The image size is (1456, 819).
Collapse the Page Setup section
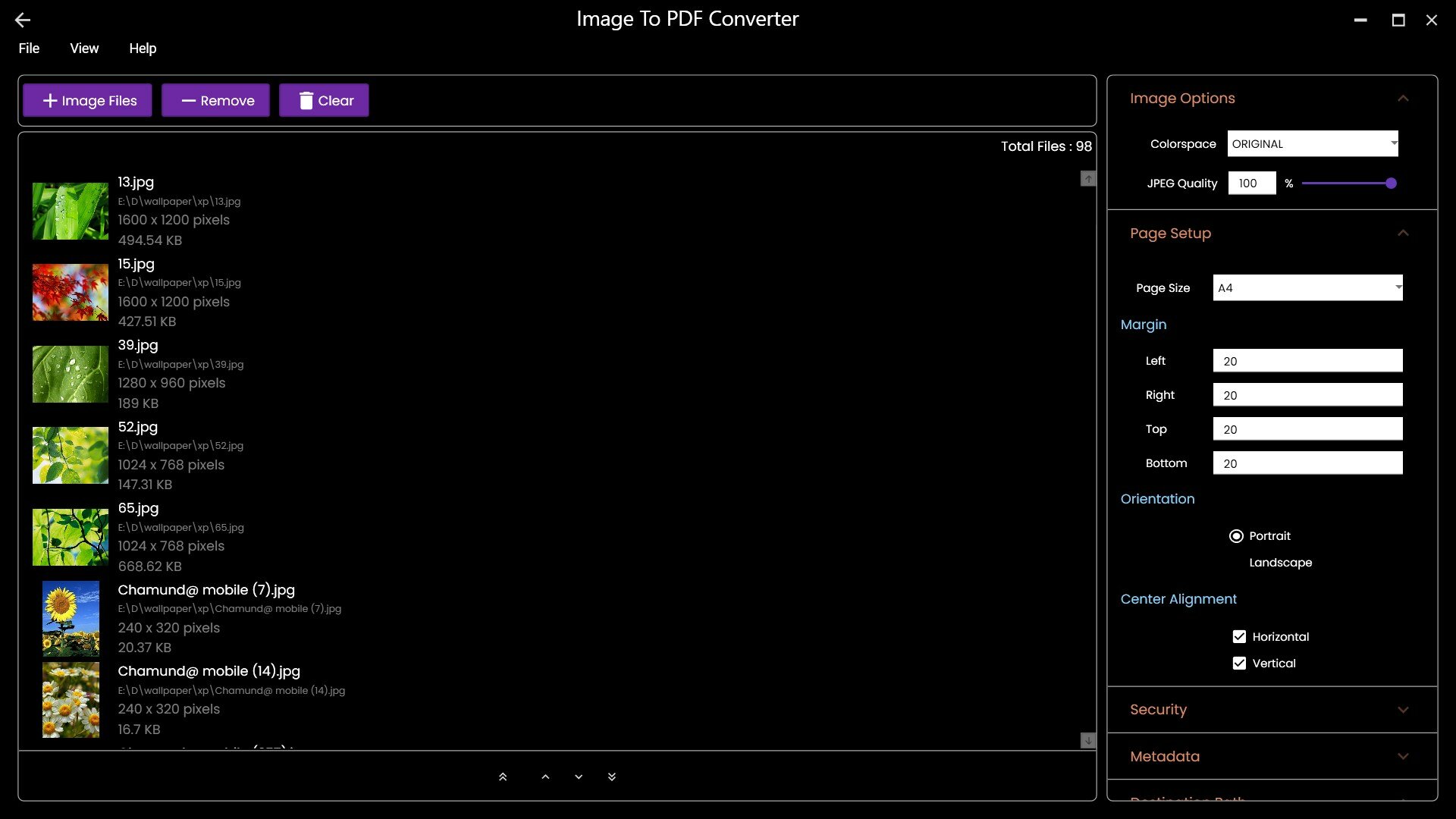[1403, 233]
